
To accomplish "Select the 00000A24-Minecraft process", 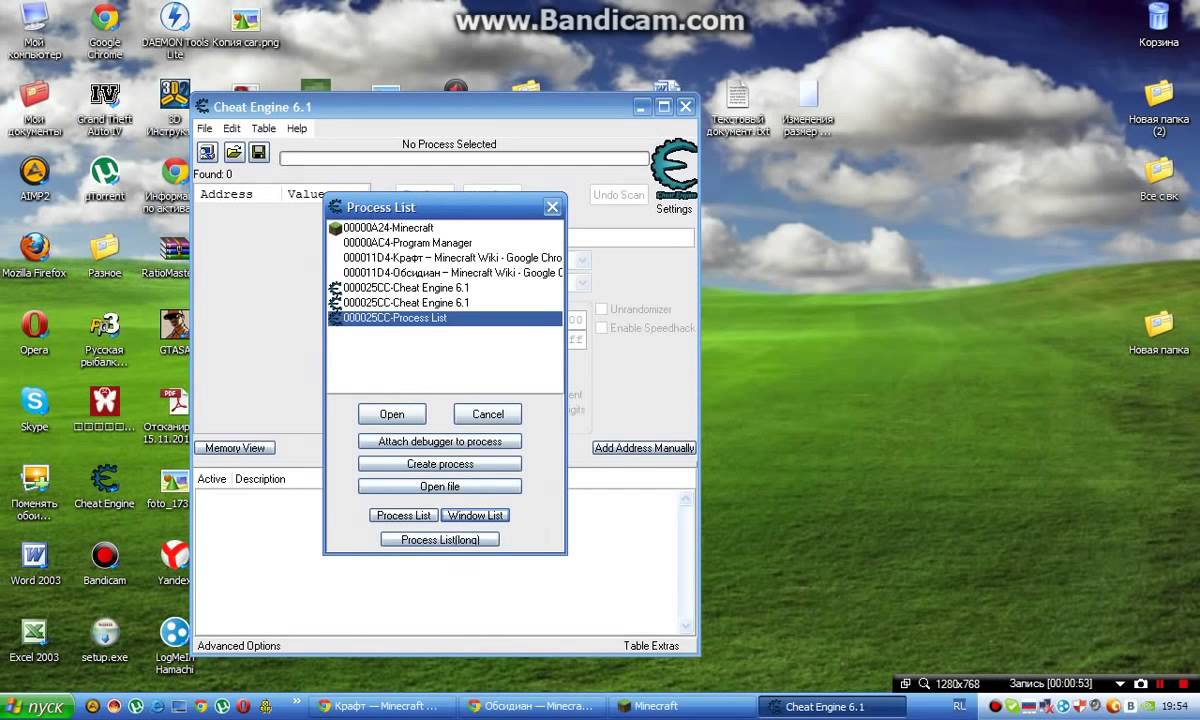I will tap(445, 228).
